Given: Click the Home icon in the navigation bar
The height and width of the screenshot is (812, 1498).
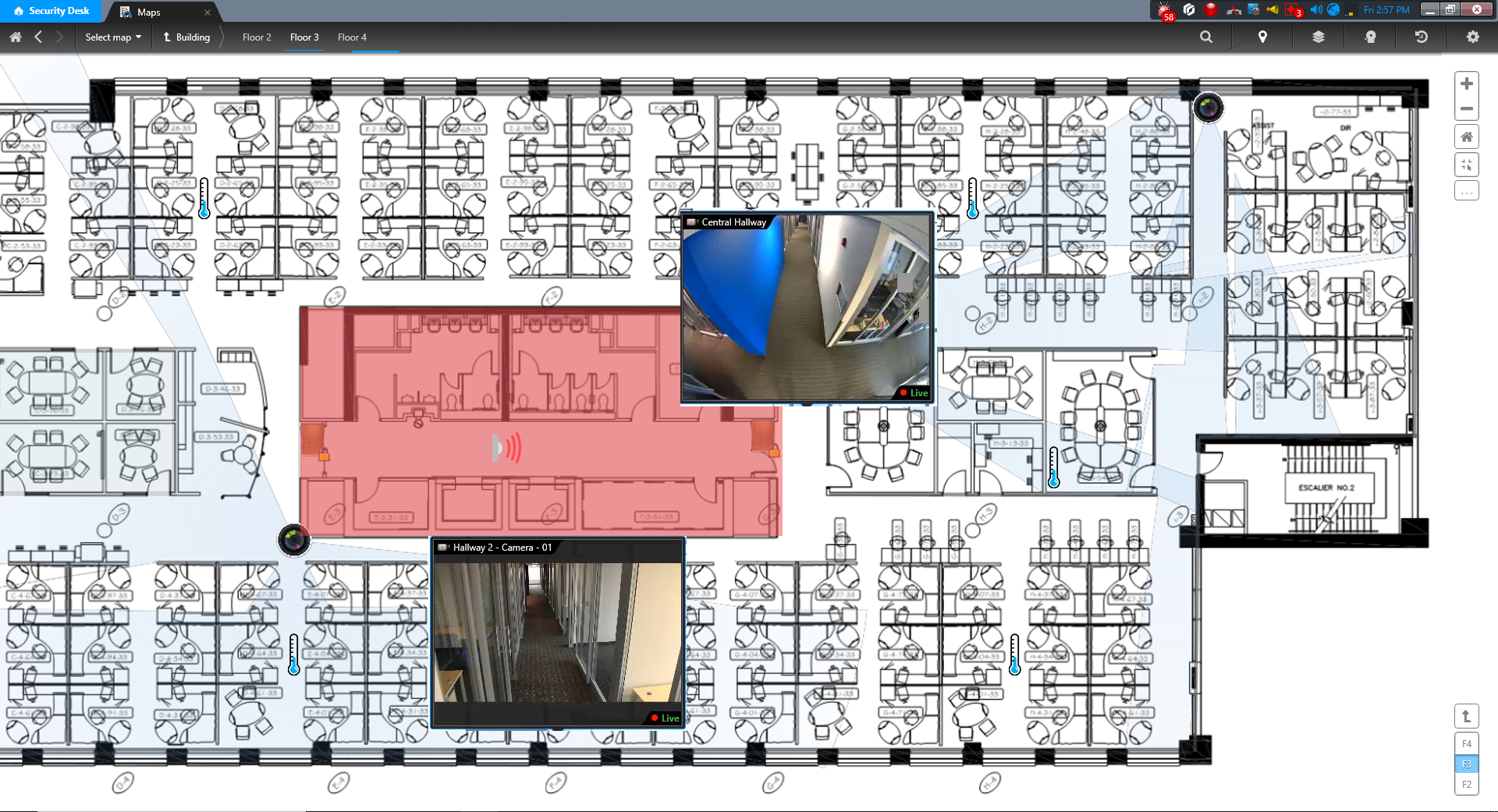Looking at the screenshot, I should pos(15,37).
